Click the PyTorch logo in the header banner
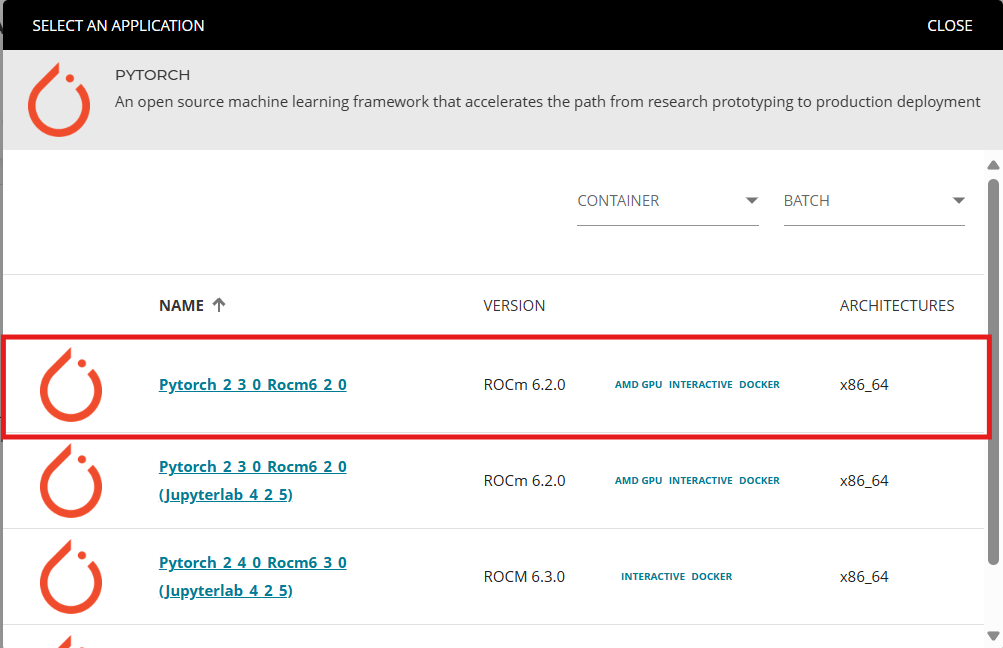This screenshot has width=1003, height=648. click(59, 100)
